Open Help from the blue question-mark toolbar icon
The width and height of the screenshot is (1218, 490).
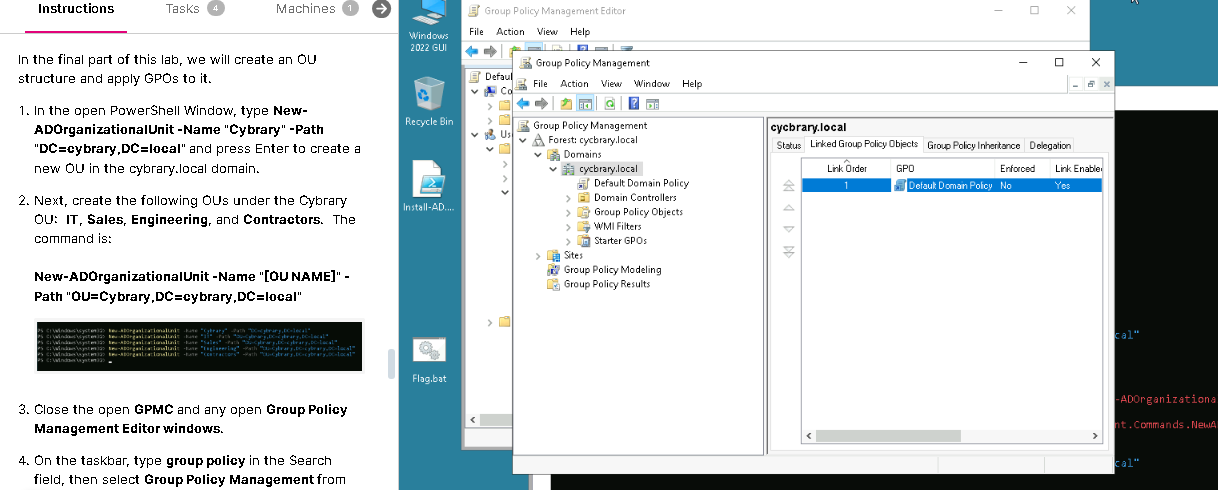(635, 103)
